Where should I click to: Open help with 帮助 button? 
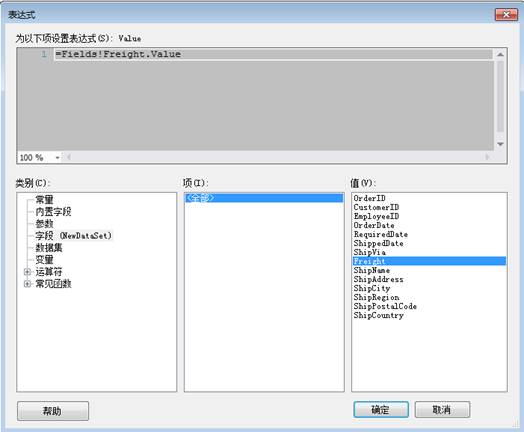click(x=53, y=411)
